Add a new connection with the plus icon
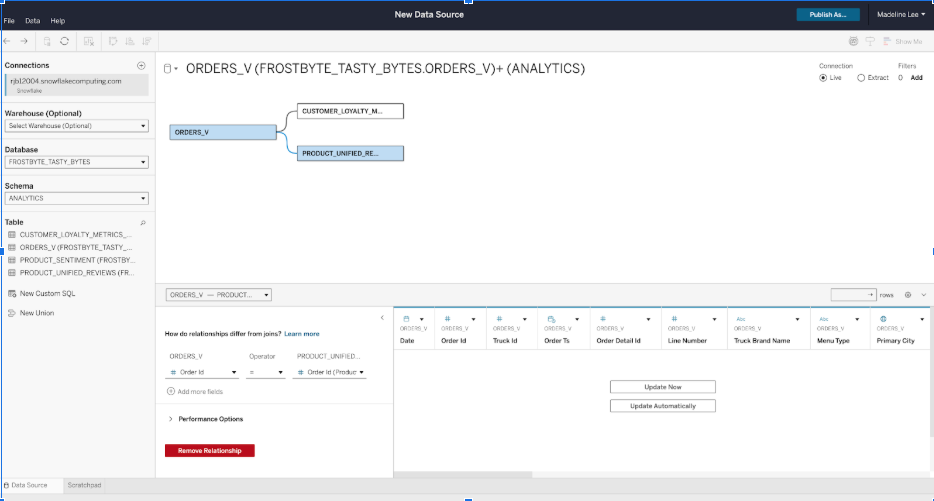 141,65
